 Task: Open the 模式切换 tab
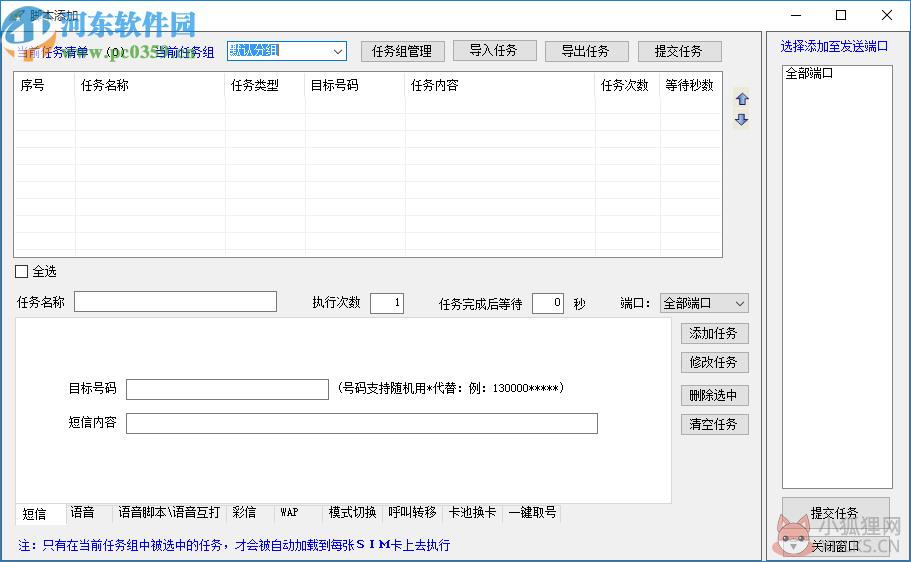tap(352, 513)
